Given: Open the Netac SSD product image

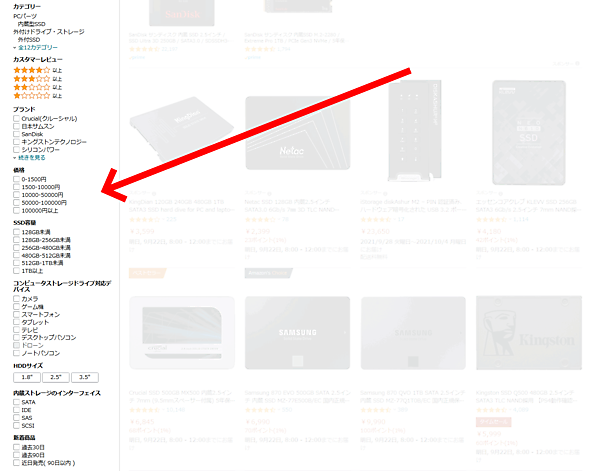Looking at the screenshot, I should pos(298,133).
